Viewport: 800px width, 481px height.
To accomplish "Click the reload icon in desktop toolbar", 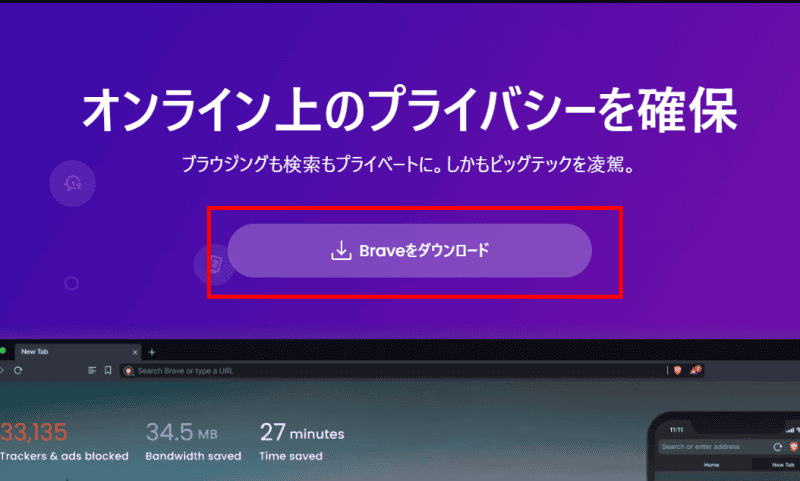I will coord(18,370).
